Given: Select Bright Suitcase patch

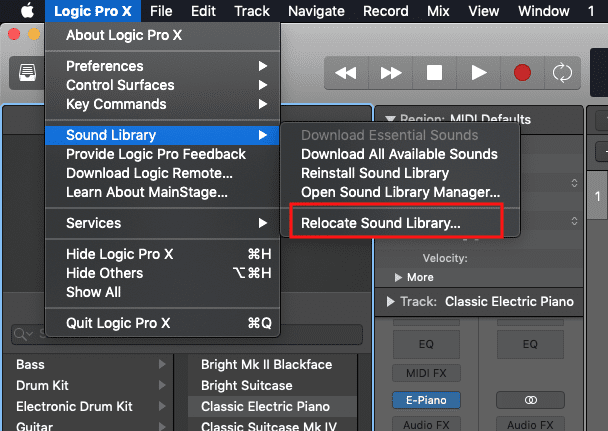Looking at the screenshot, I should point(272,385).
